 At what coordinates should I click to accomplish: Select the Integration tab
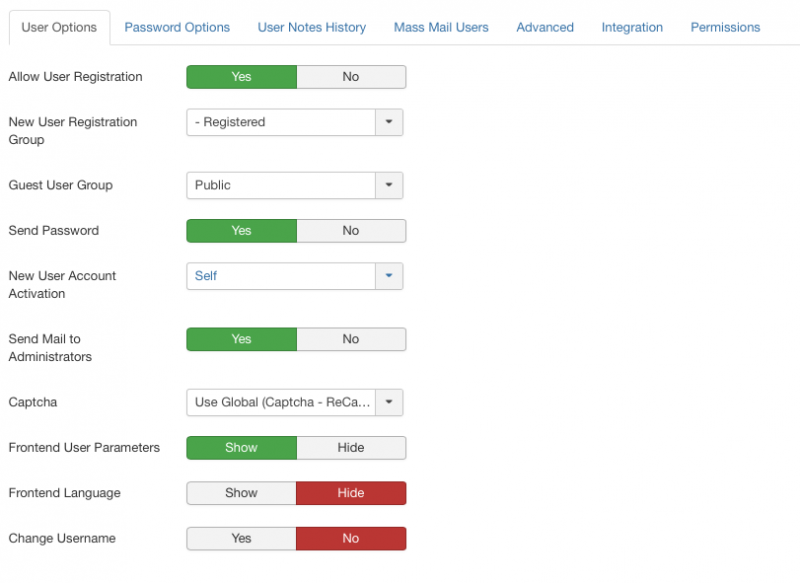pyautogui.click(x=632, y=28)
